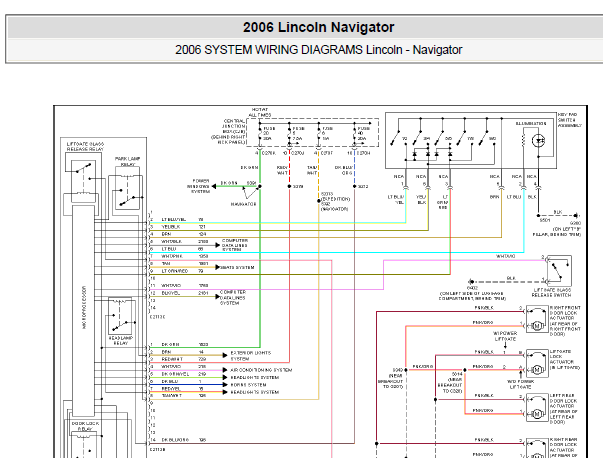Click the 'NAVIGATOR' label below S301 splice
This screenshot has width=603, height=458.
(243, 204)
